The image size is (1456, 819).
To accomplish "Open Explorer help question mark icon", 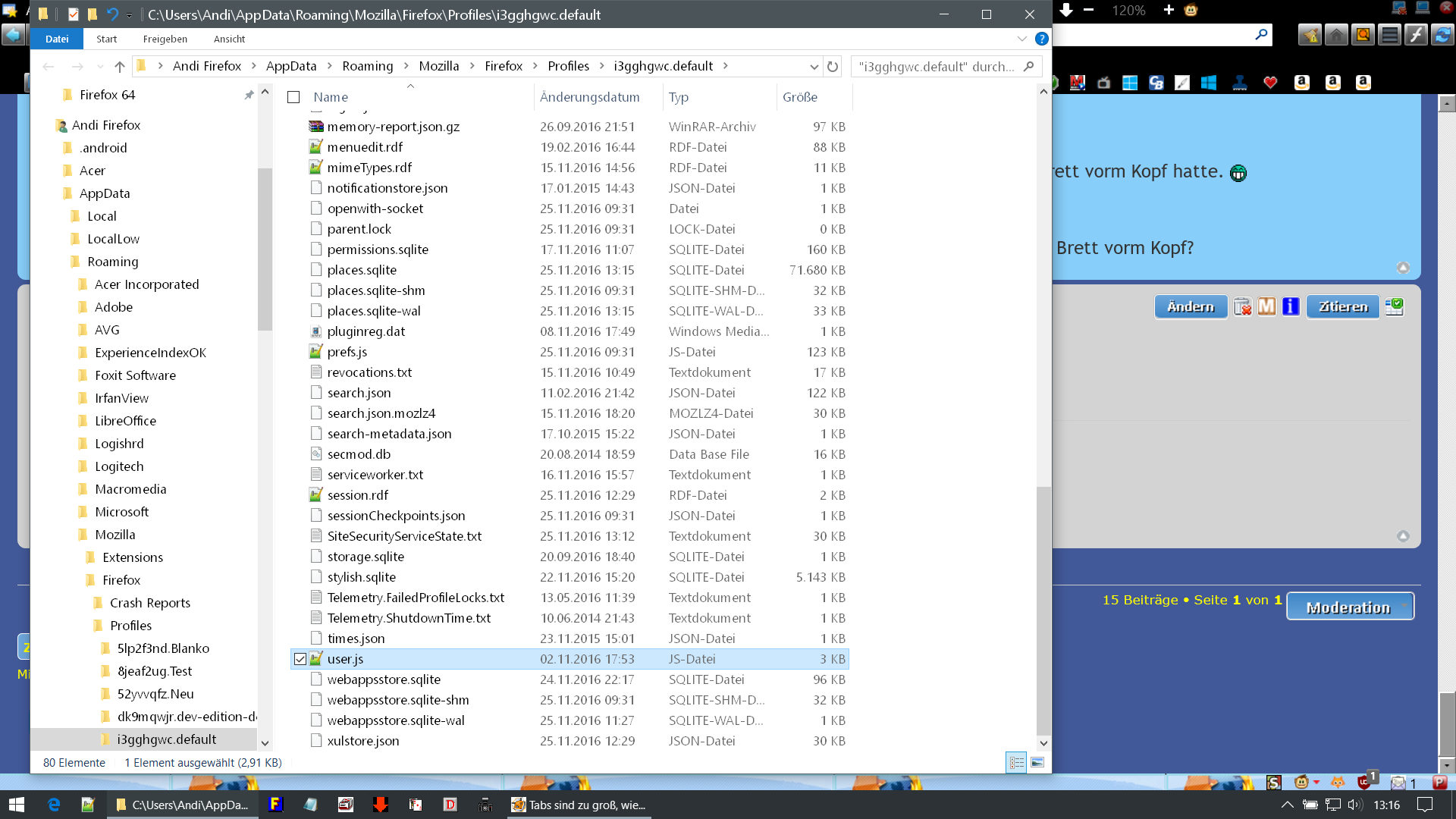I will point(1042,39).
